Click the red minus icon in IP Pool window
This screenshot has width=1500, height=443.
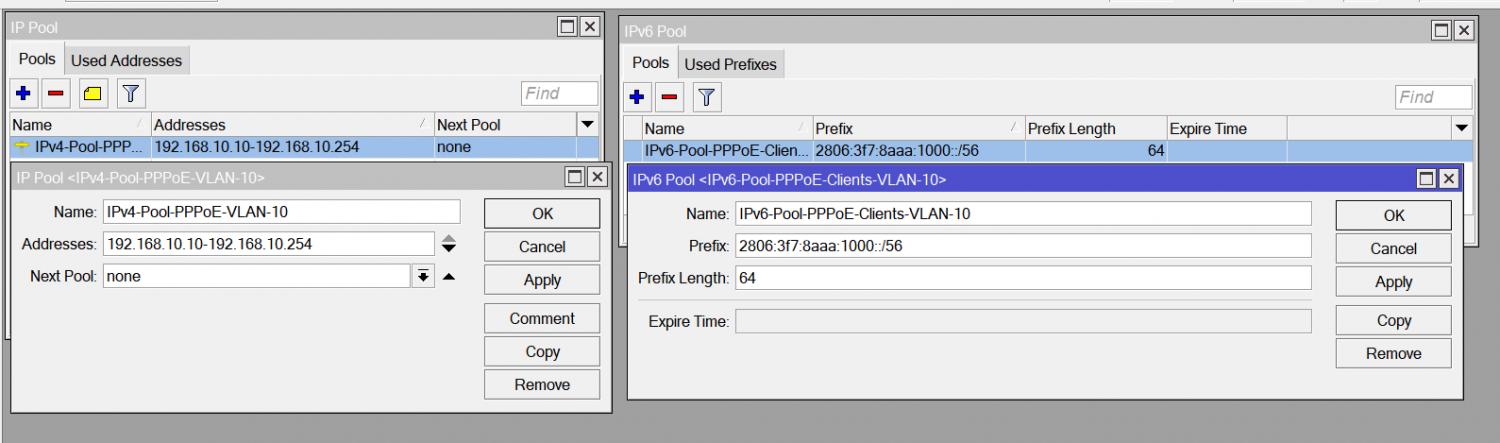pyautogui.click(x=57, y=94)
